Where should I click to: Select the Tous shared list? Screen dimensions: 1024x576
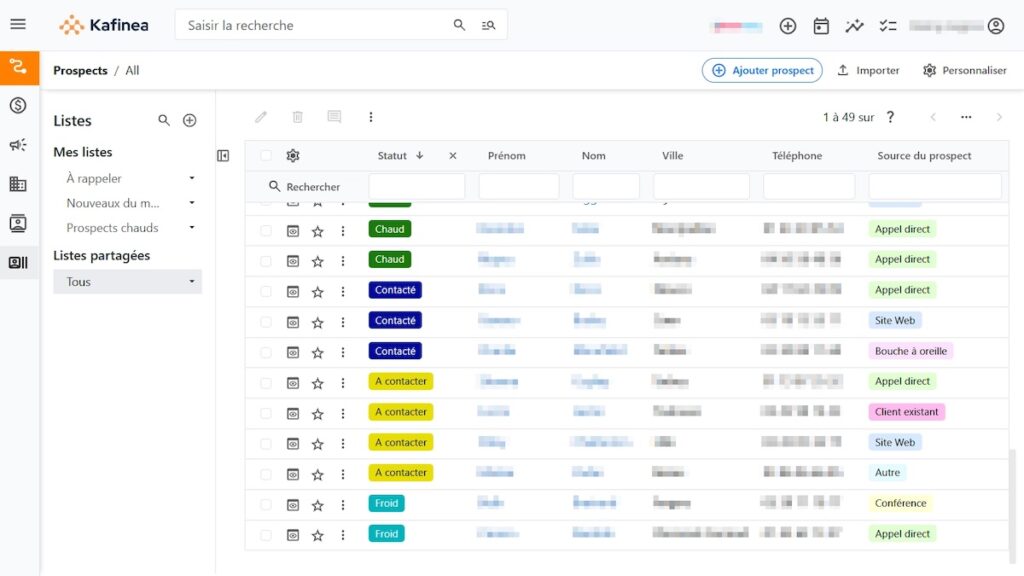[x=80, y=282]
